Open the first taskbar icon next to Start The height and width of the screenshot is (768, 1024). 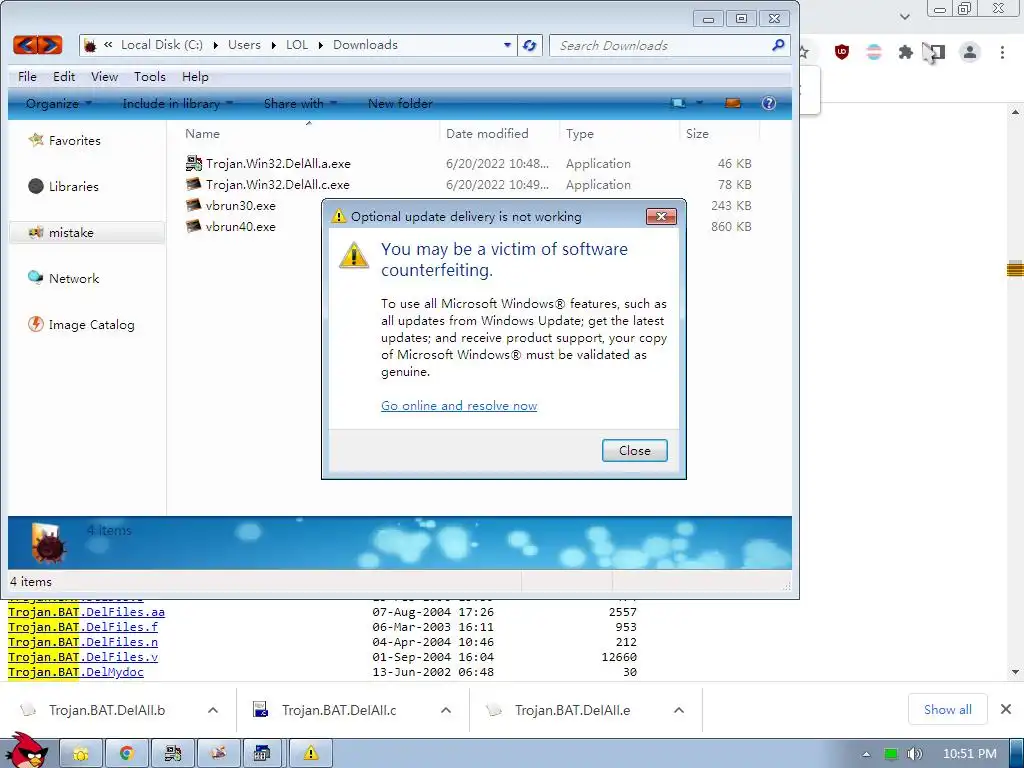[81, 754]
